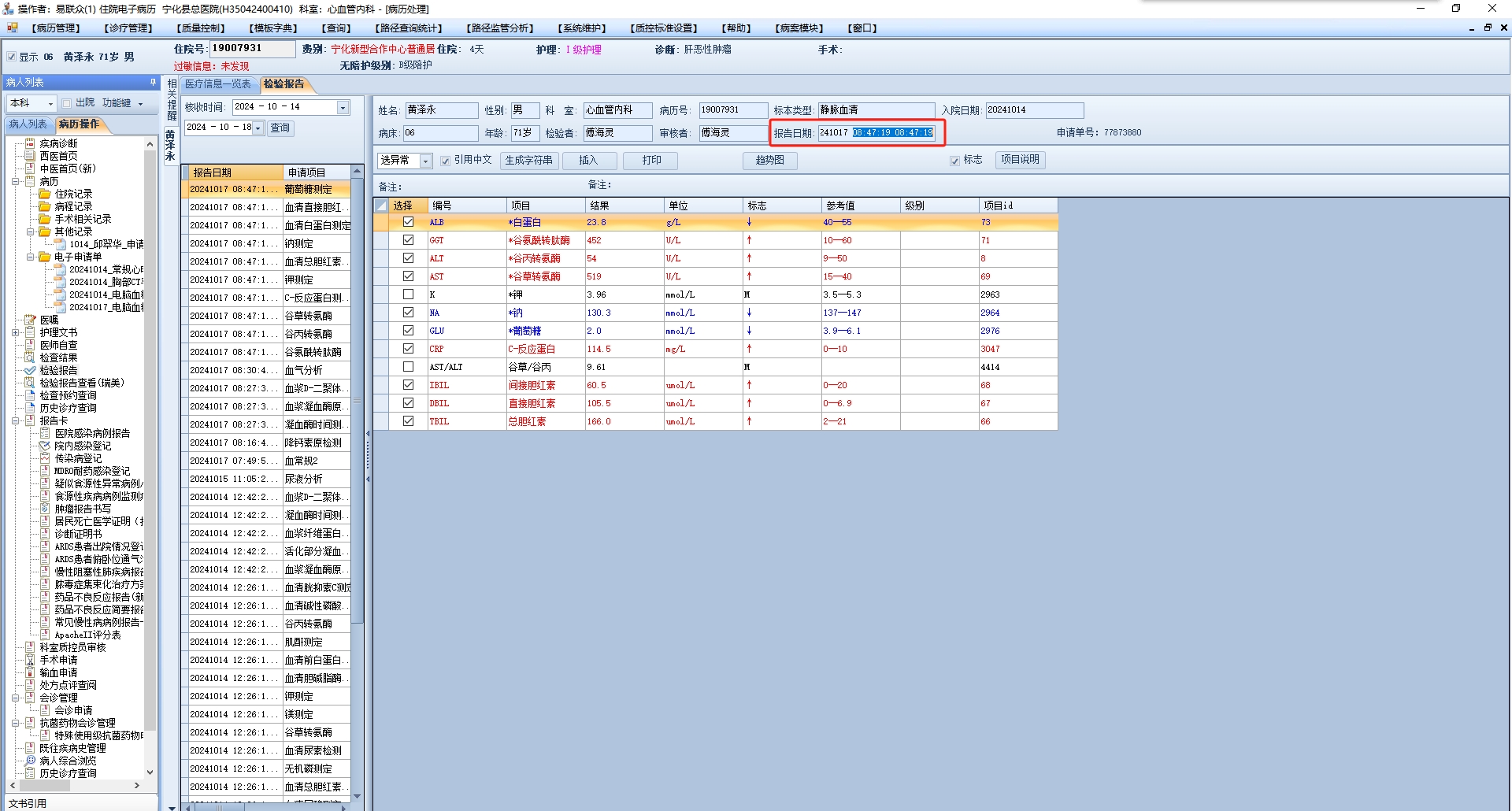Click the 趋势图 button
The image size is (1512, 811).
[x=770, y=161]
